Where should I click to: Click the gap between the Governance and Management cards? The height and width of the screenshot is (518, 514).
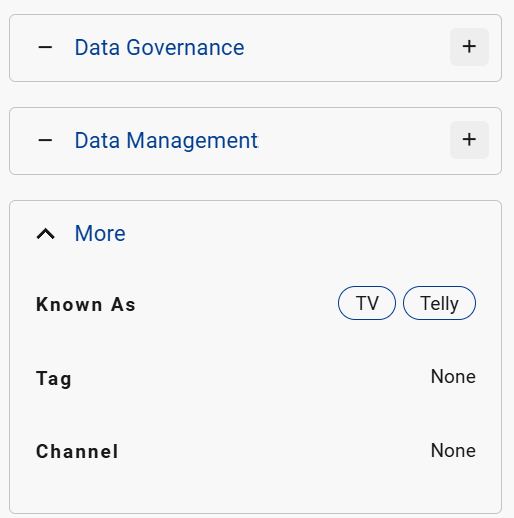pos(255,94)
